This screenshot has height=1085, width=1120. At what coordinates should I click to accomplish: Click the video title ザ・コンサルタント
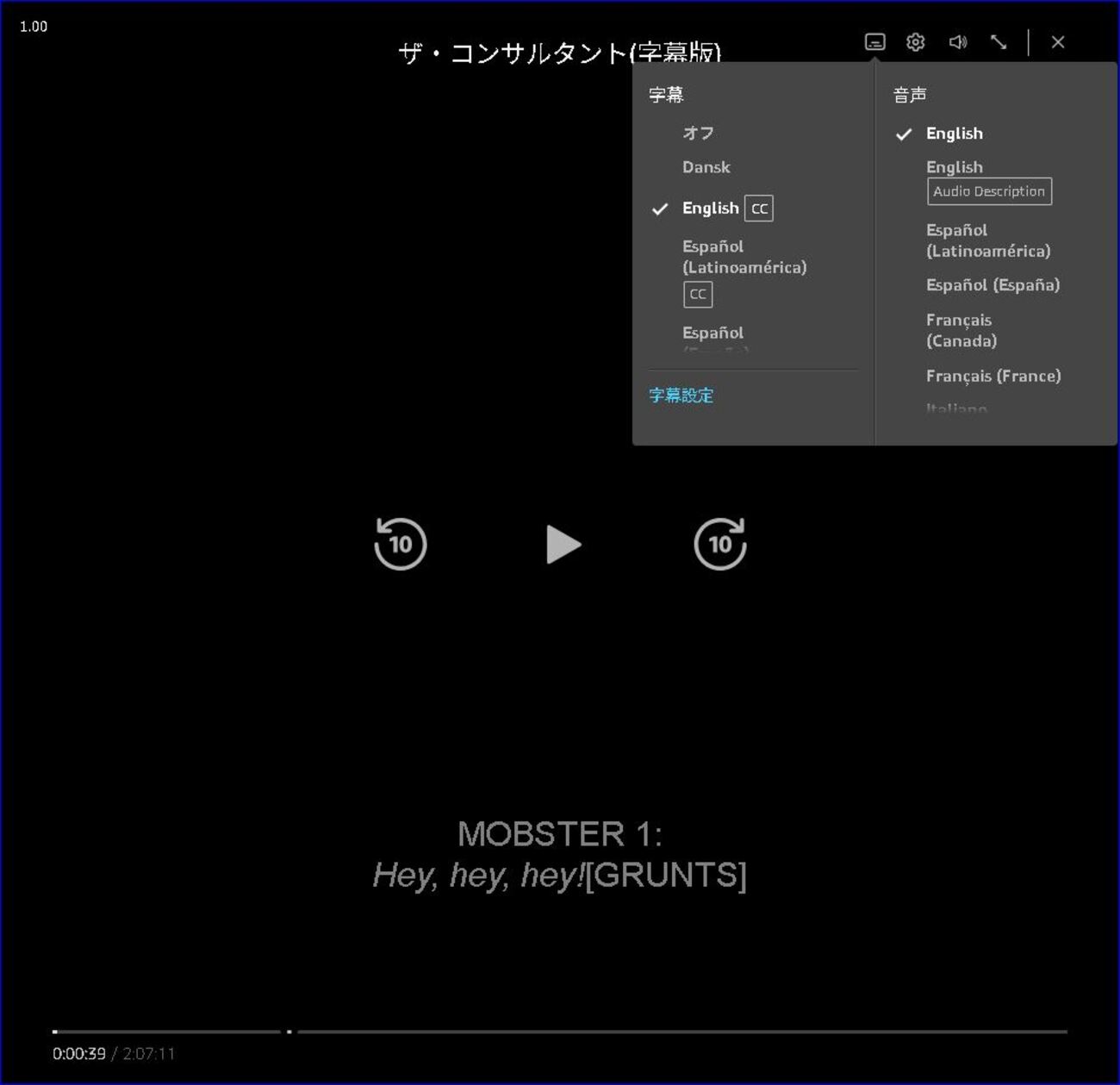point(560,53)
